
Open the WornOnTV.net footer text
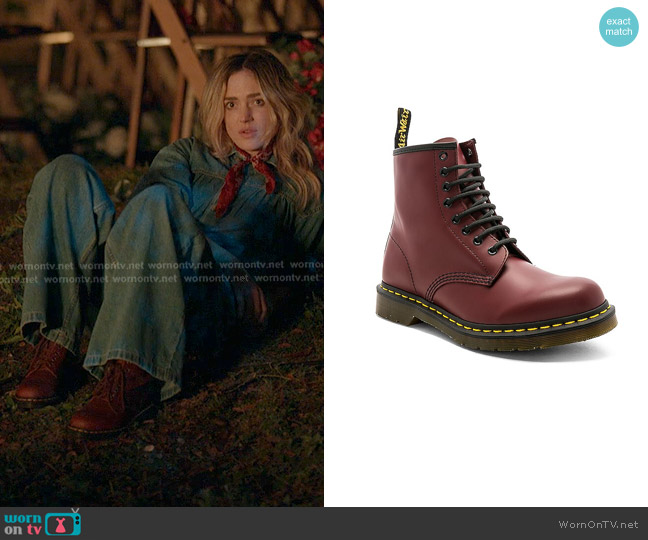pos(598,524)
